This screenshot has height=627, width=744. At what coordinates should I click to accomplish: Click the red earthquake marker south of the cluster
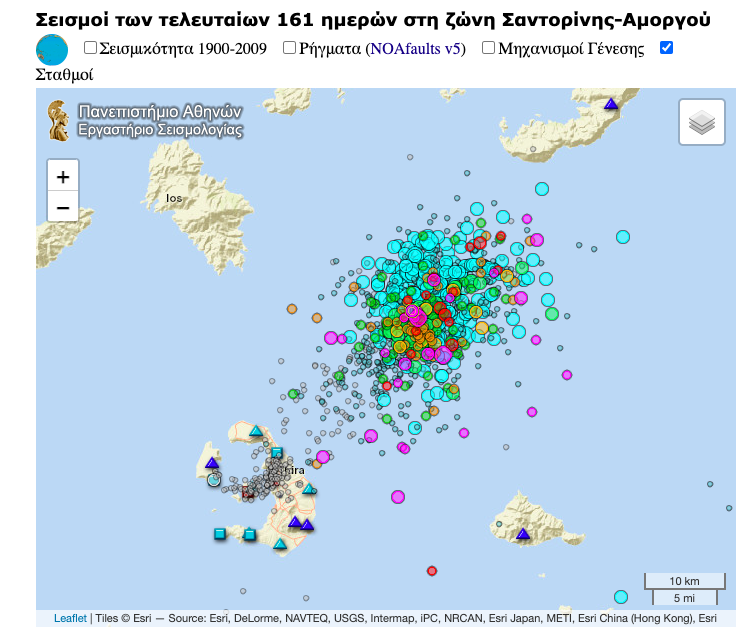point(432,571)
